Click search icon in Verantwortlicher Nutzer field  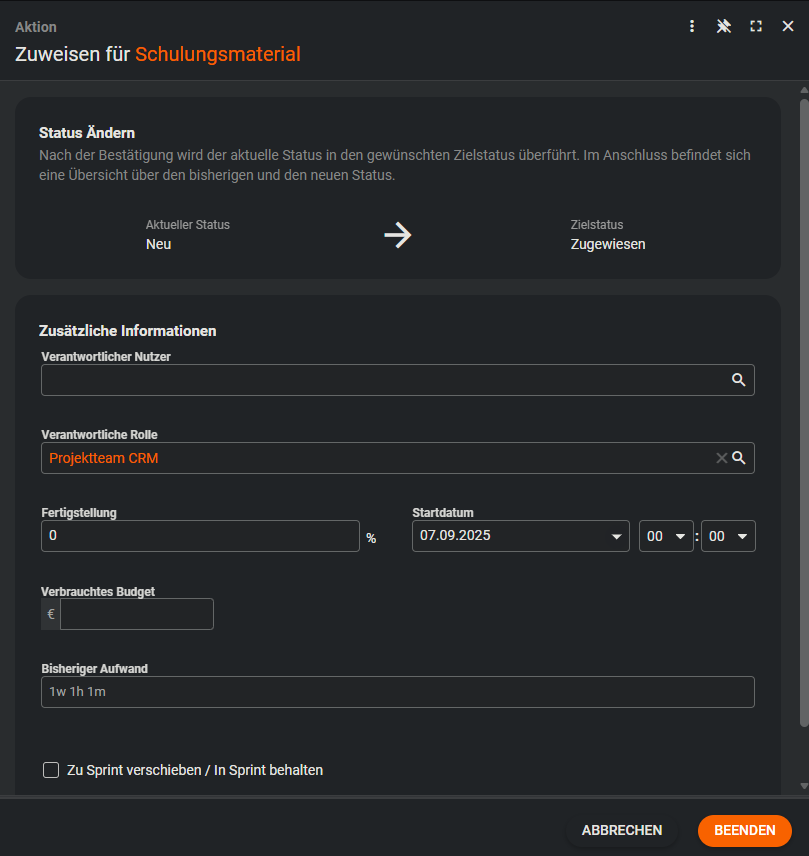[x=738, y=380]
